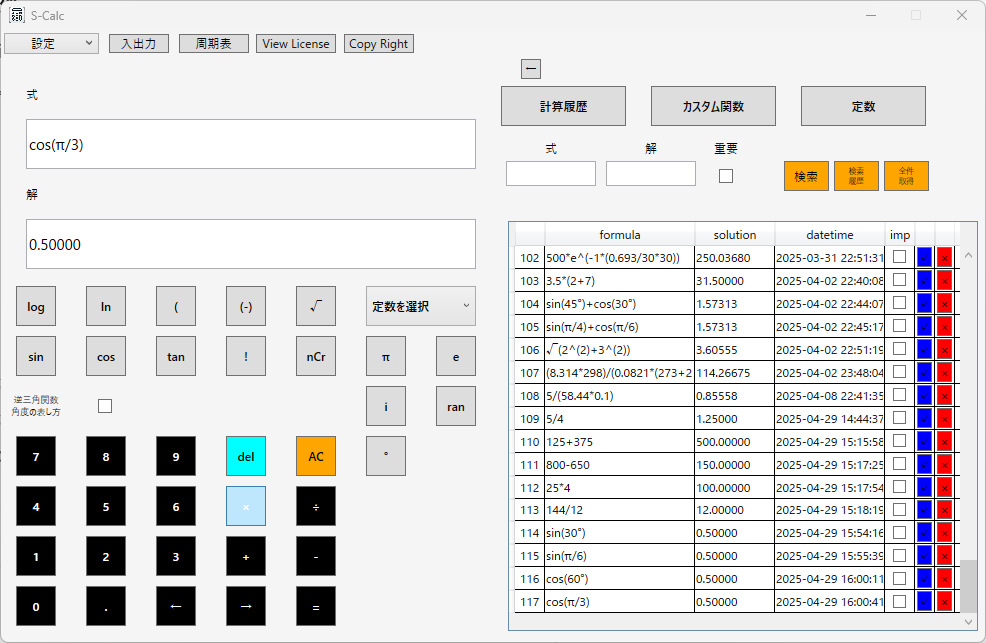986x643 pixels.
Task: Open the 設定 dropdown
Action: 52,43
